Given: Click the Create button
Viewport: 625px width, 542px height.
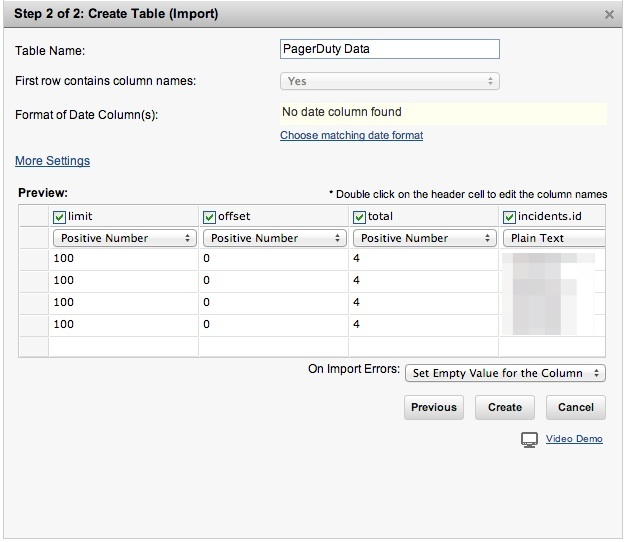Looking at the screenshot, I should click(x=505, y=407).
